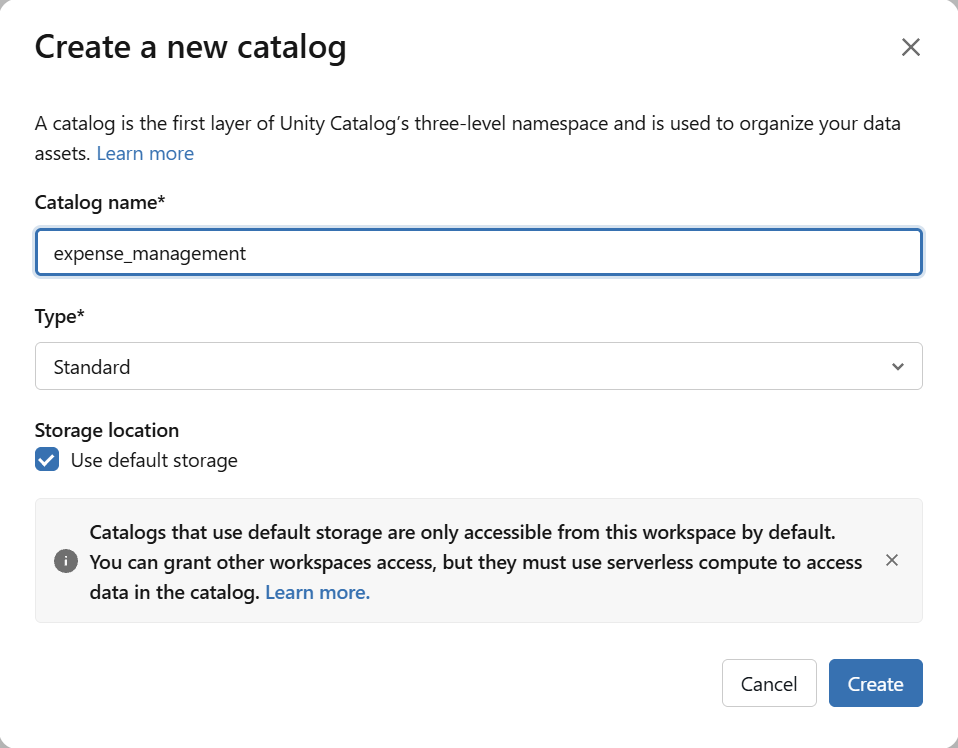Click the Type* label
Viewport: 958px width, 748px height.
(59, 317)
